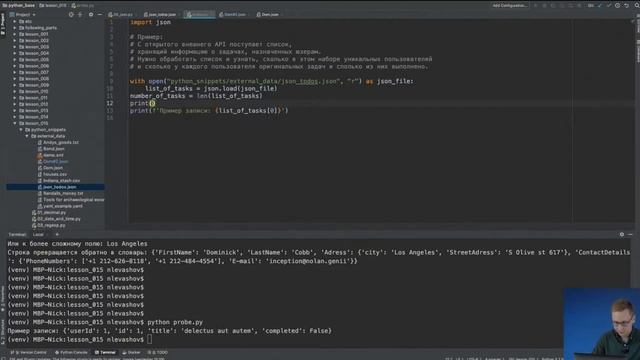Select Dom#2.json in the project tree
Screen dimensions: 640x360
click(56, 161)
